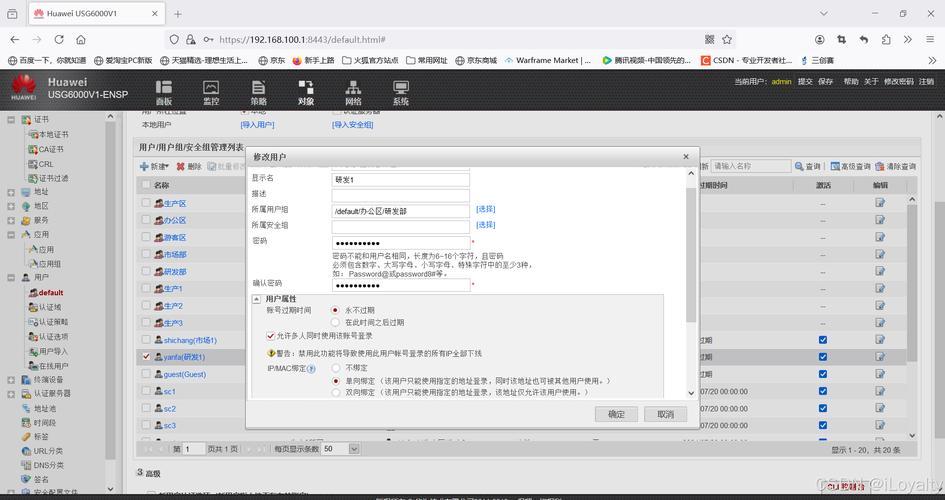The height and width of the screenshot is (500, 945).
Task: Open the 新建 dropdown in the user list
Action: coord(154,166)
